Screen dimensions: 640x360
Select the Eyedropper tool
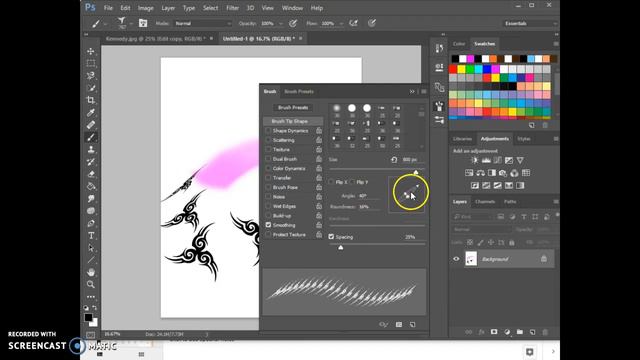pyautogui.click(x=91, y=113)
